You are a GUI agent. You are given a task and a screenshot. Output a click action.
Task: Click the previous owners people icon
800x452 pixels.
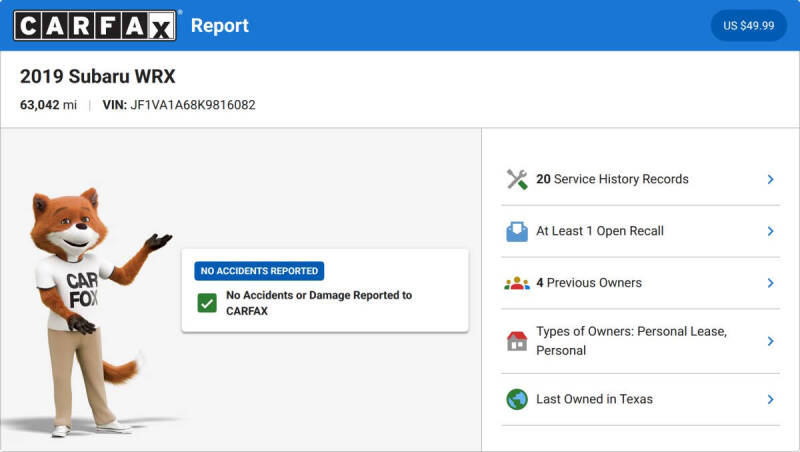pos(517,283)
